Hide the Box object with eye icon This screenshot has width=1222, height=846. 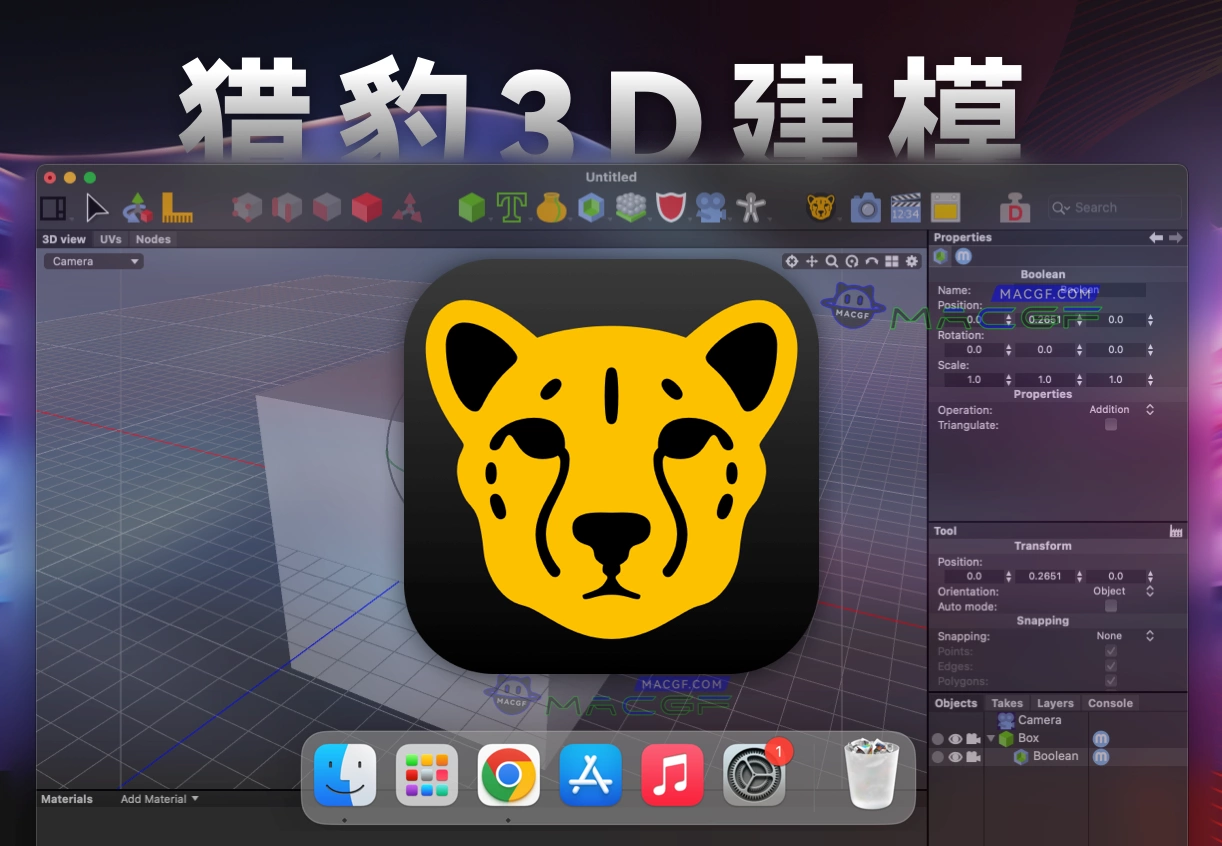pos(955,739)
